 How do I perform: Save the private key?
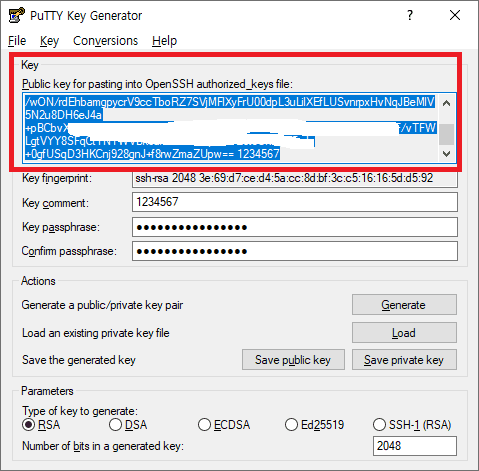pos(404,360)
